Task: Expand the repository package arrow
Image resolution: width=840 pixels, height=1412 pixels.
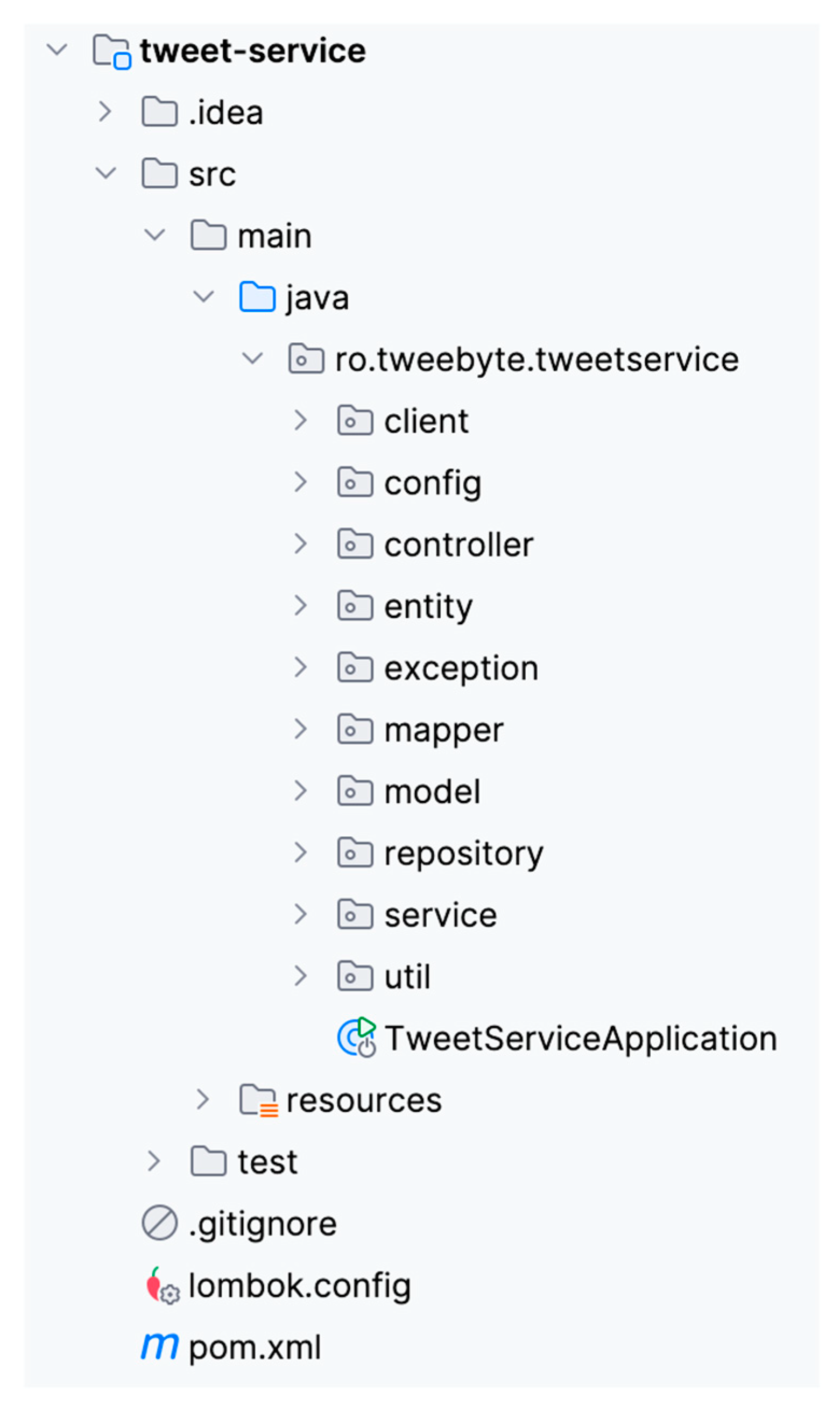Action: point(301,852)
